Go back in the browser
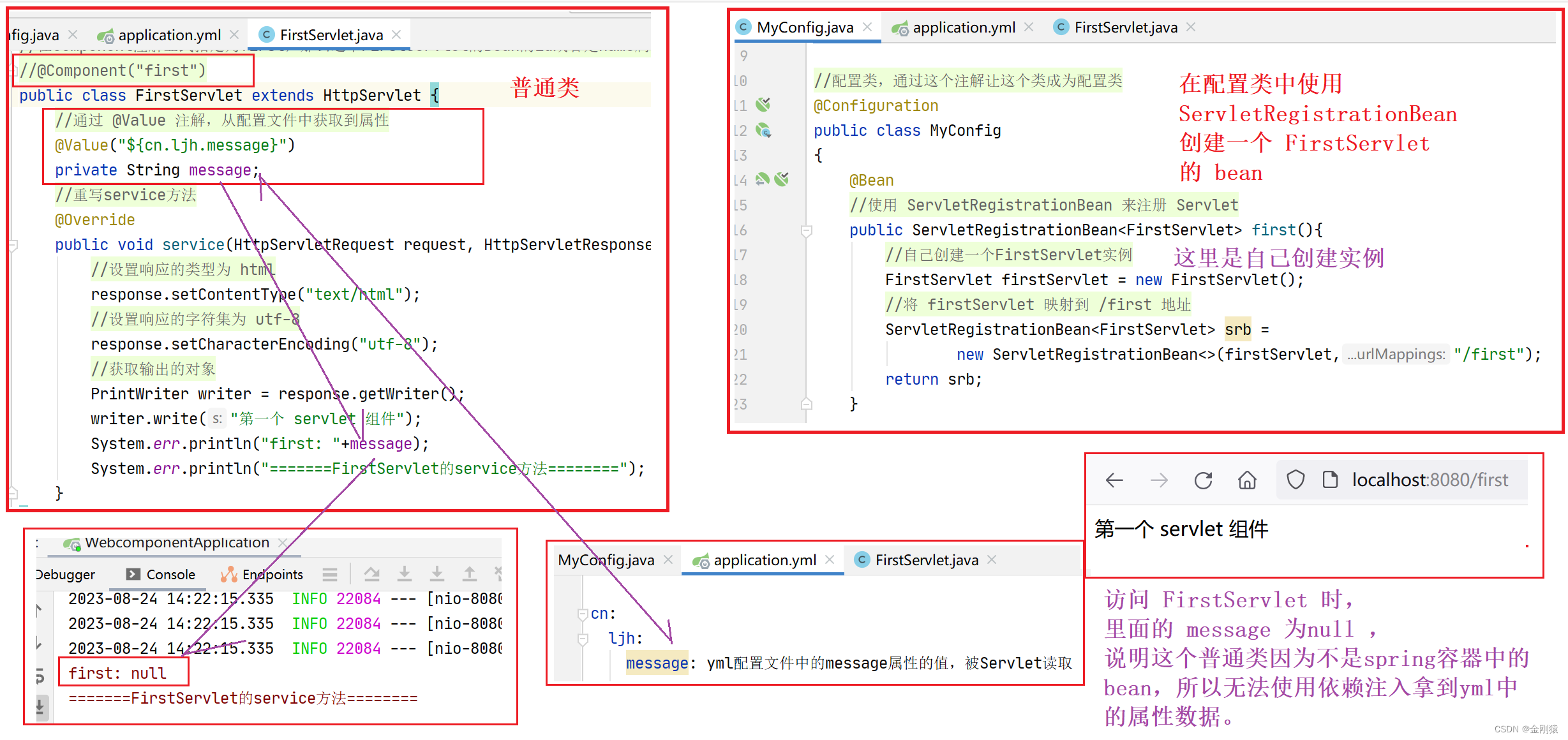 pyautogui.click(x=1114, y=480)
